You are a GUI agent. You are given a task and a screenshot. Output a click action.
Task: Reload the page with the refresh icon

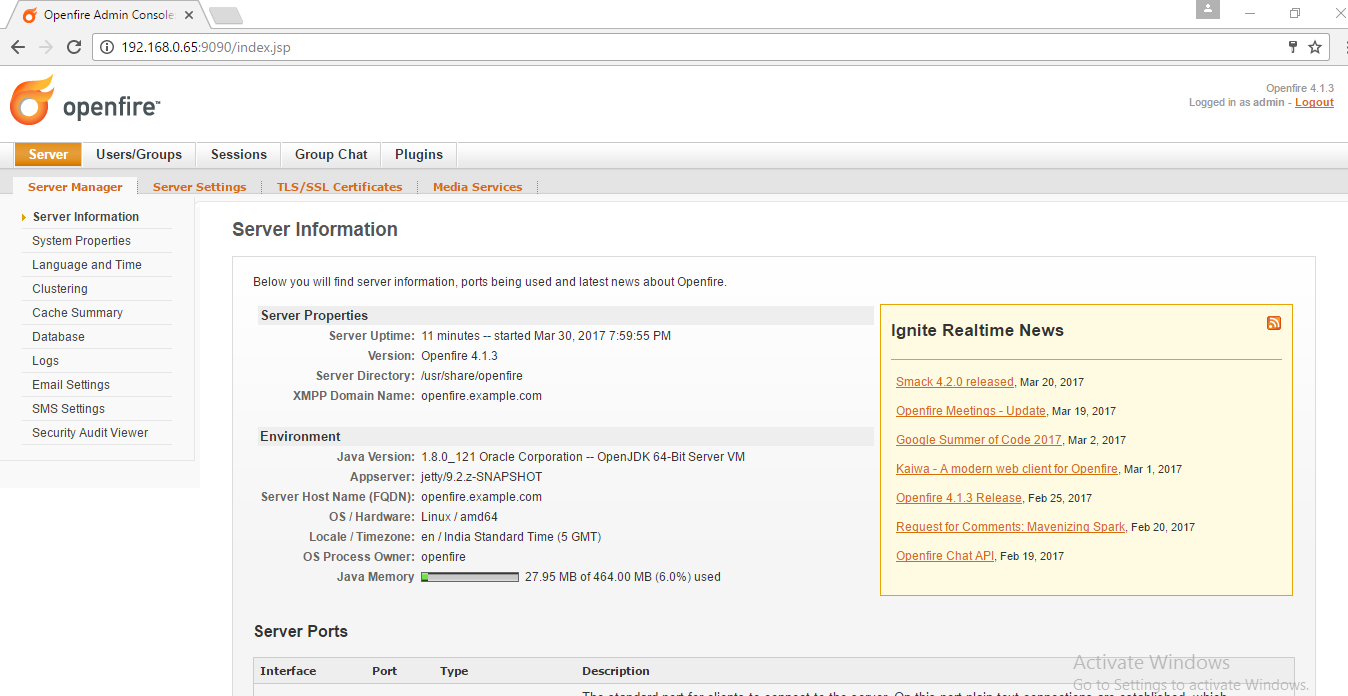pyautogui.click(x=74, y=47)
